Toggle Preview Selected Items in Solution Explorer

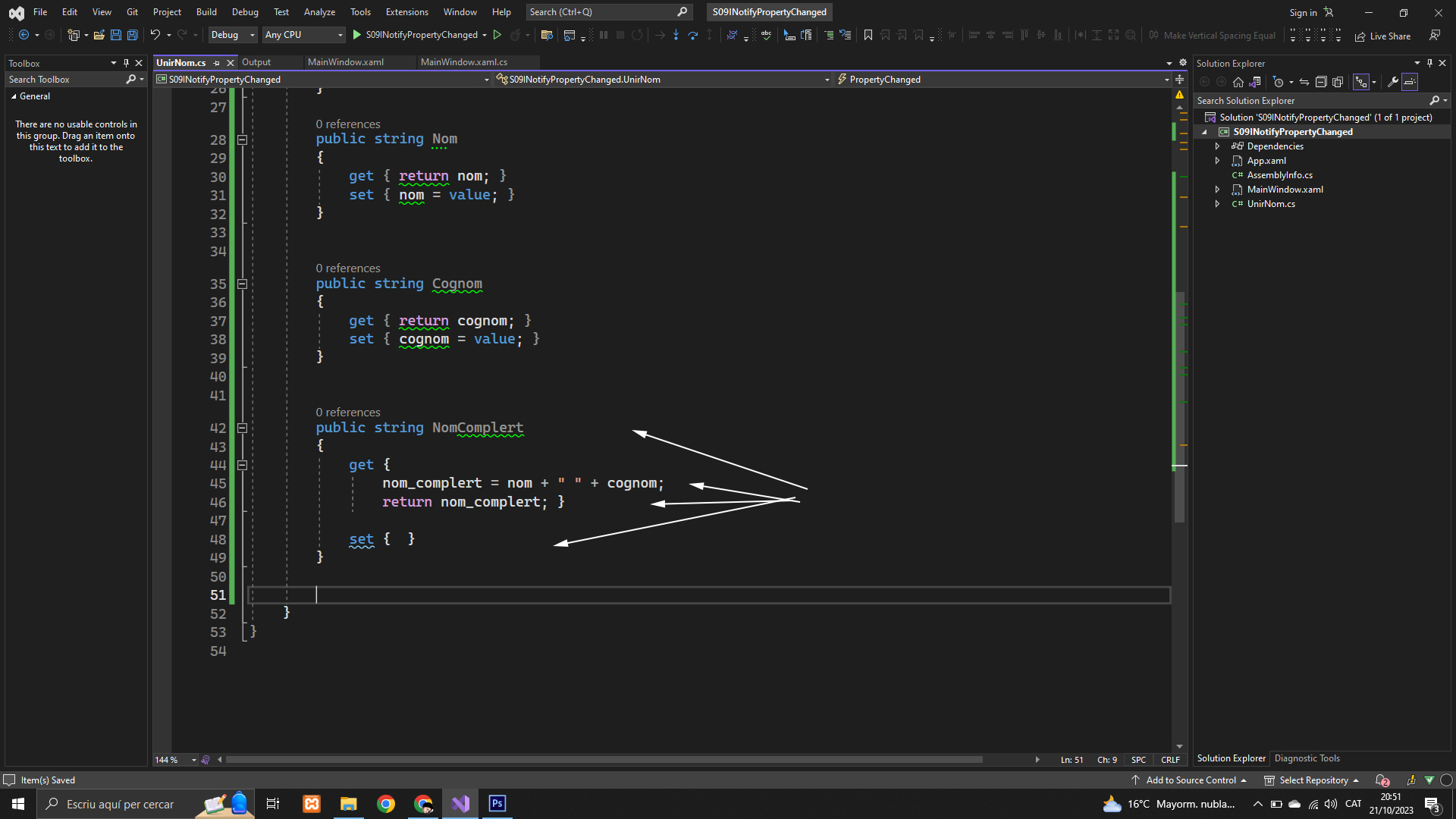coord(1410,82)
